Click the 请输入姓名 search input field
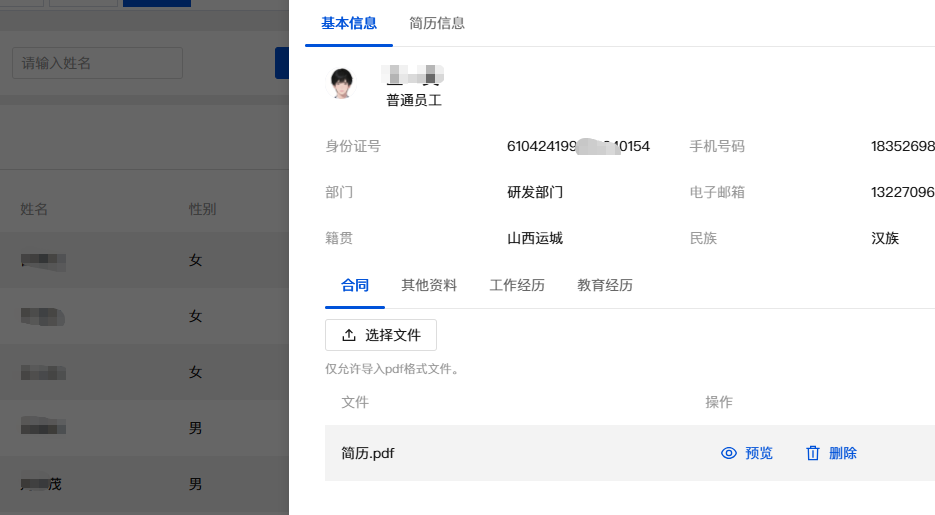935x515 pixels. (x=97, y=63)
